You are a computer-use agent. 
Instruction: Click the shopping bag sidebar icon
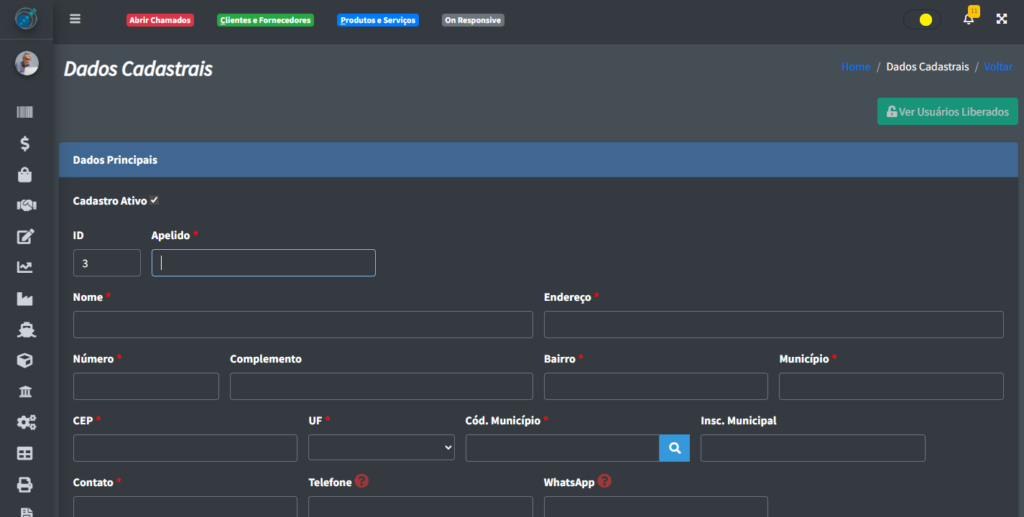pos(25,175)
